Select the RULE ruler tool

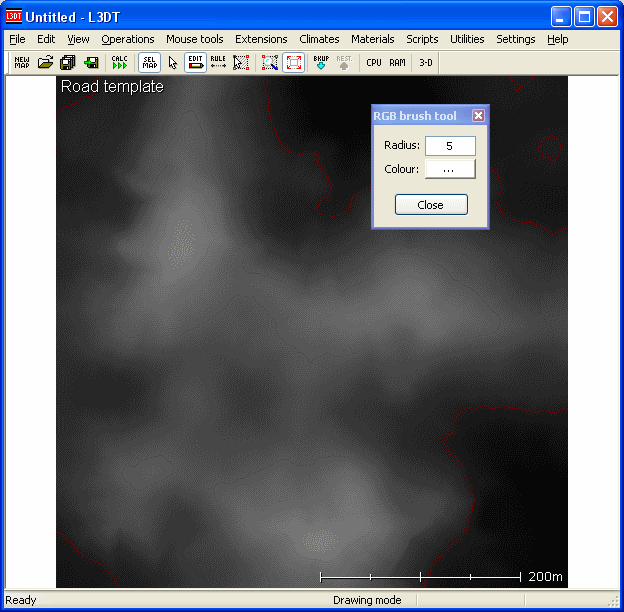218,62
